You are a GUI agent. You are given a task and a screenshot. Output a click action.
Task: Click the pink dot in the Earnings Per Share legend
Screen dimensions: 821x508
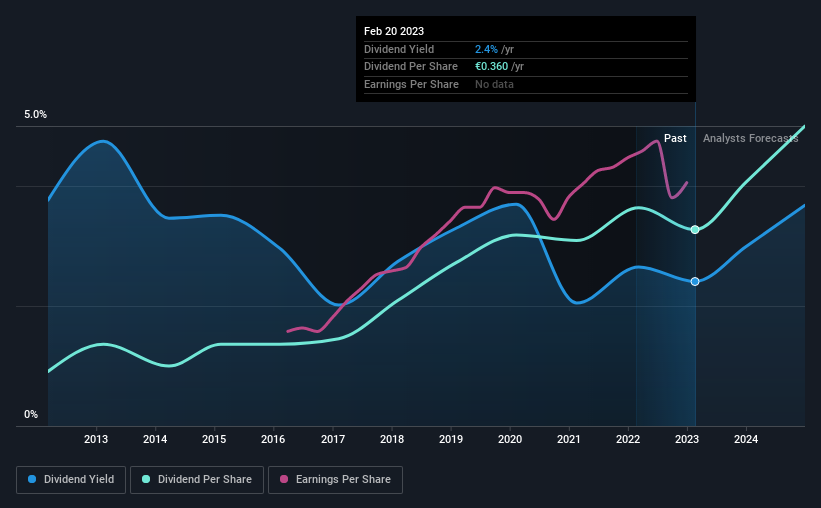283,480
